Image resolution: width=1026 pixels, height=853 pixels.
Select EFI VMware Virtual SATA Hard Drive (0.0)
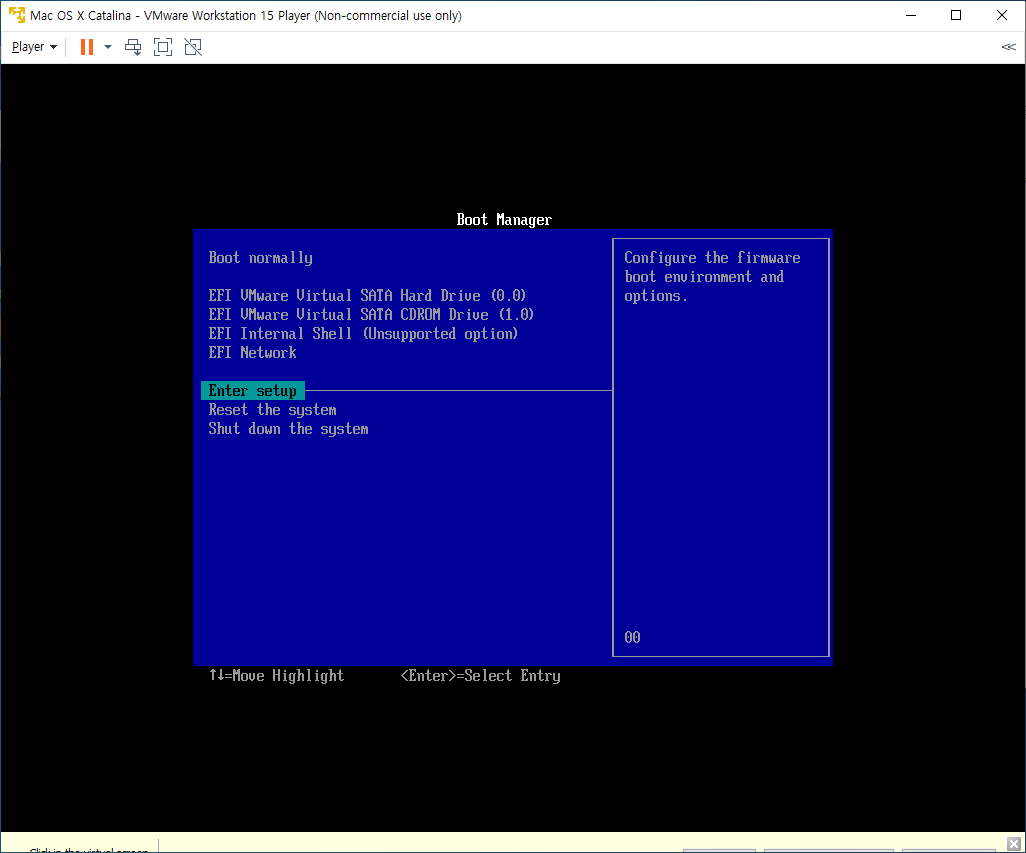[x=367, y=296]
